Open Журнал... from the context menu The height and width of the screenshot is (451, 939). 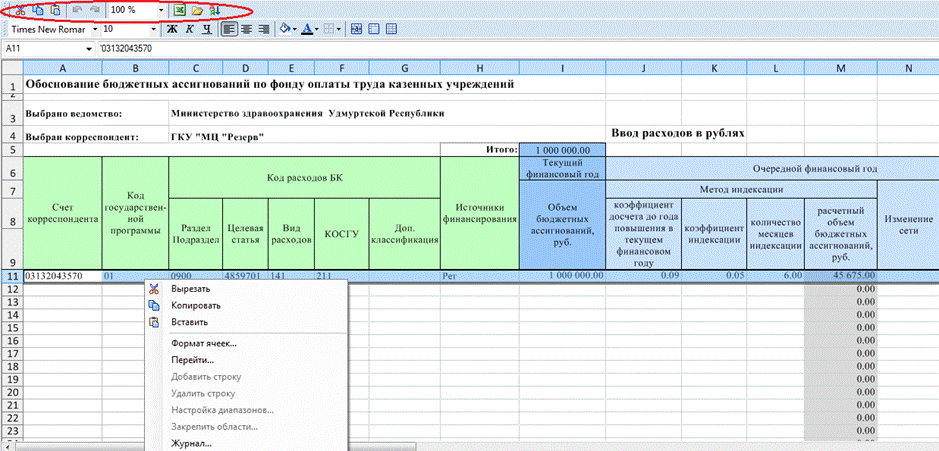coord(192,443)
